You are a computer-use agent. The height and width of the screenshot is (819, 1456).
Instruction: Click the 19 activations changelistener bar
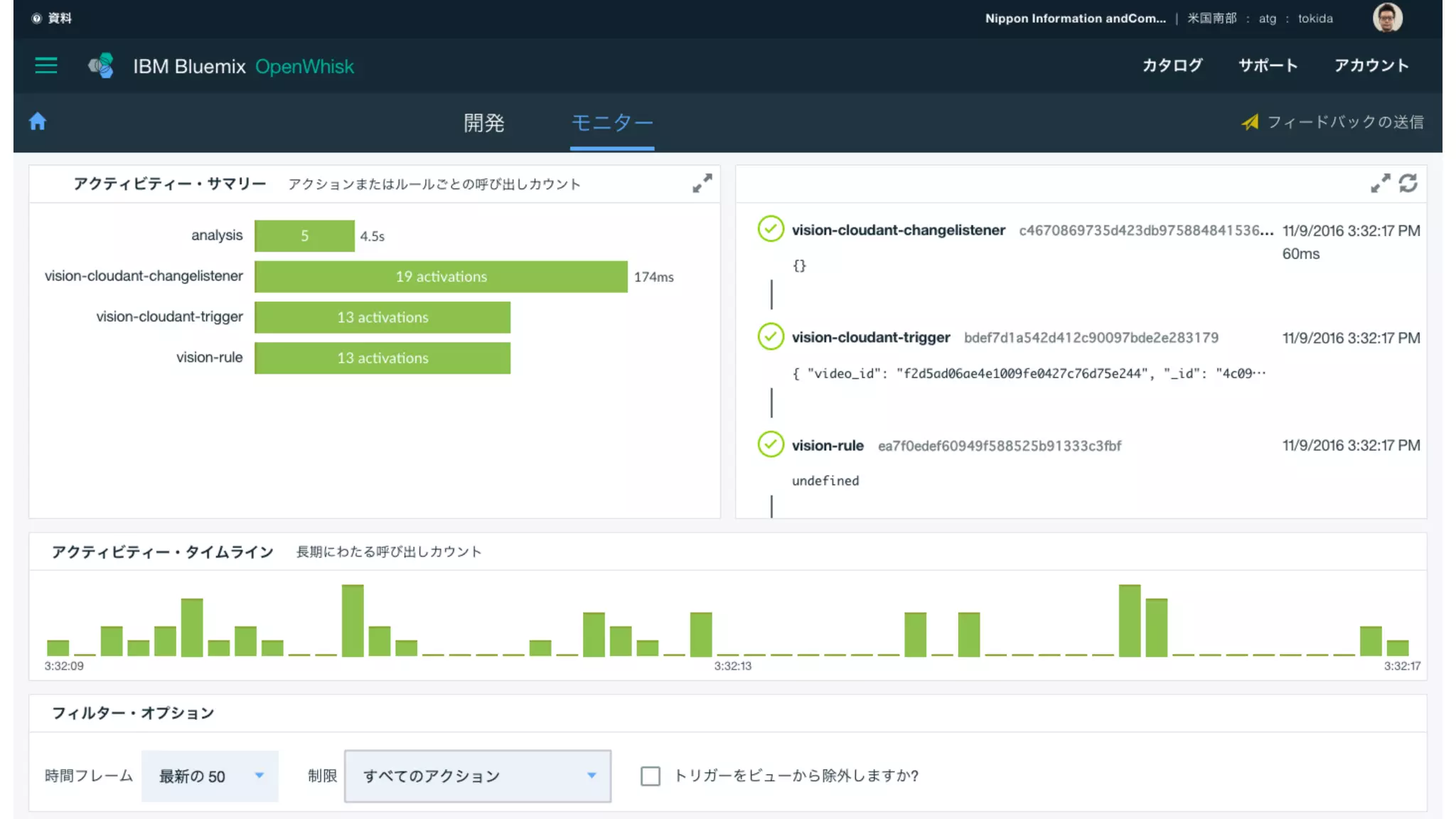pyautogui.click(x=441, y=277)
